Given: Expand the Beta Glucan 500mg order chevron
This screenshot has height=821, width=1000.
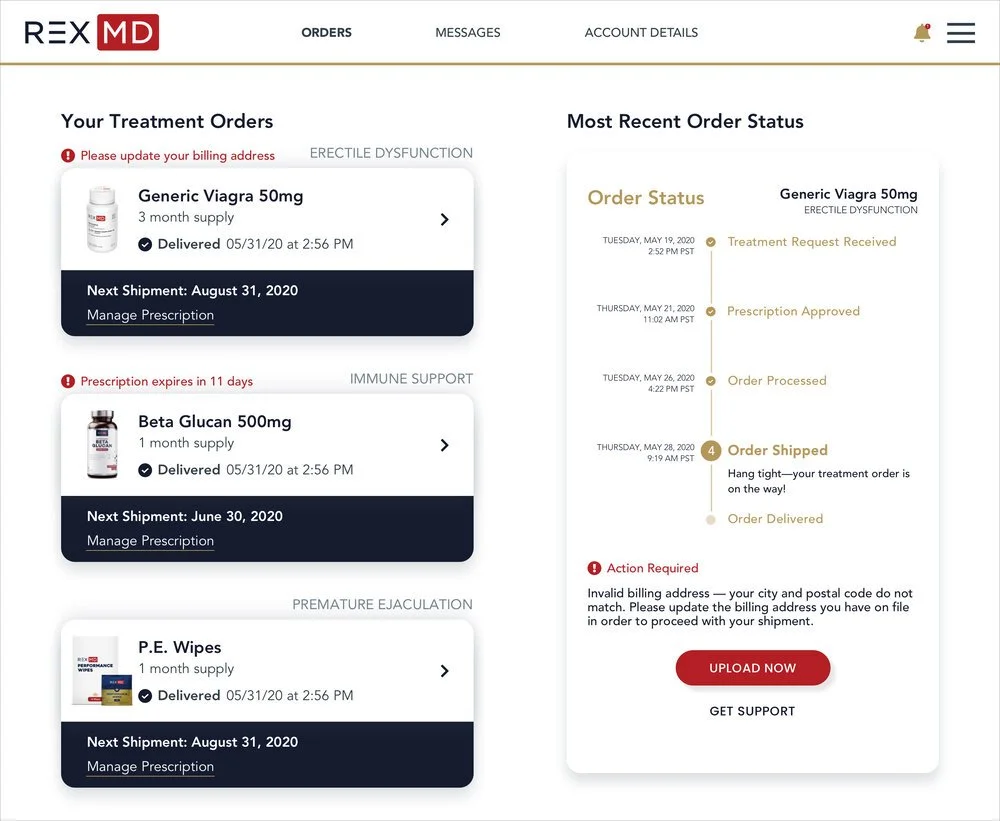Looking at the screenshot, I should pyautogui.click(x=445, y=445).
